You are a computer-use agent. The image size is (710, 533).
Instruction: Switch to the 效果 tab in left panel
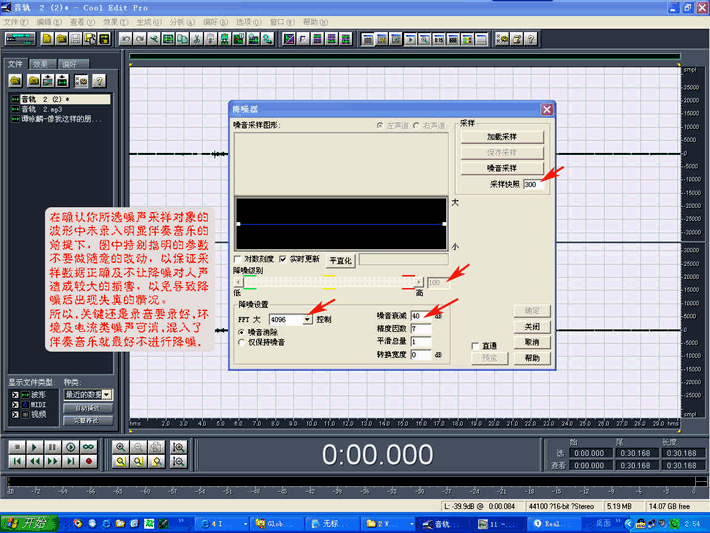[40, 63]
